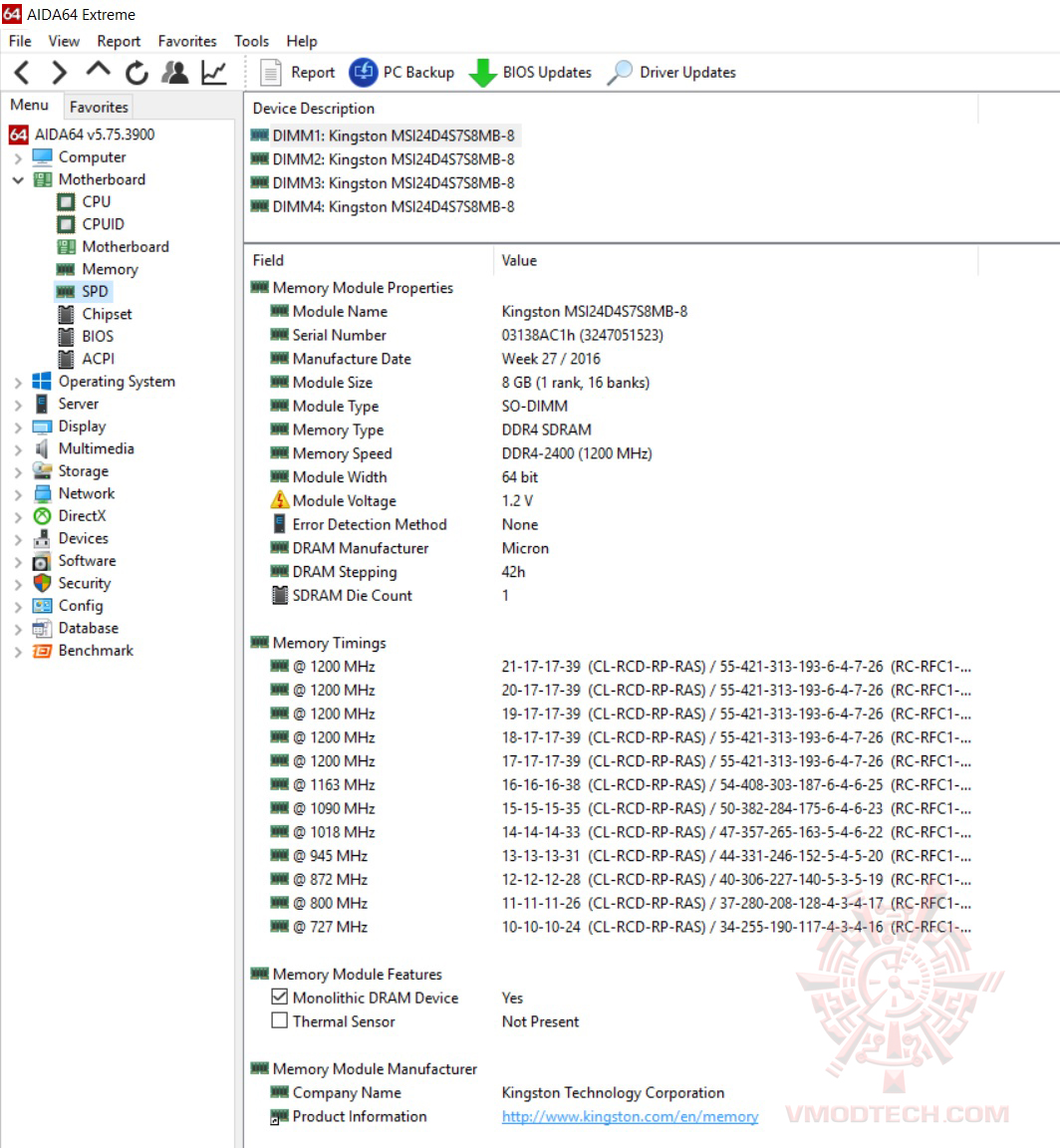Open the Tools menu
Screen dimensions: 1060x1148
point(251,41)
